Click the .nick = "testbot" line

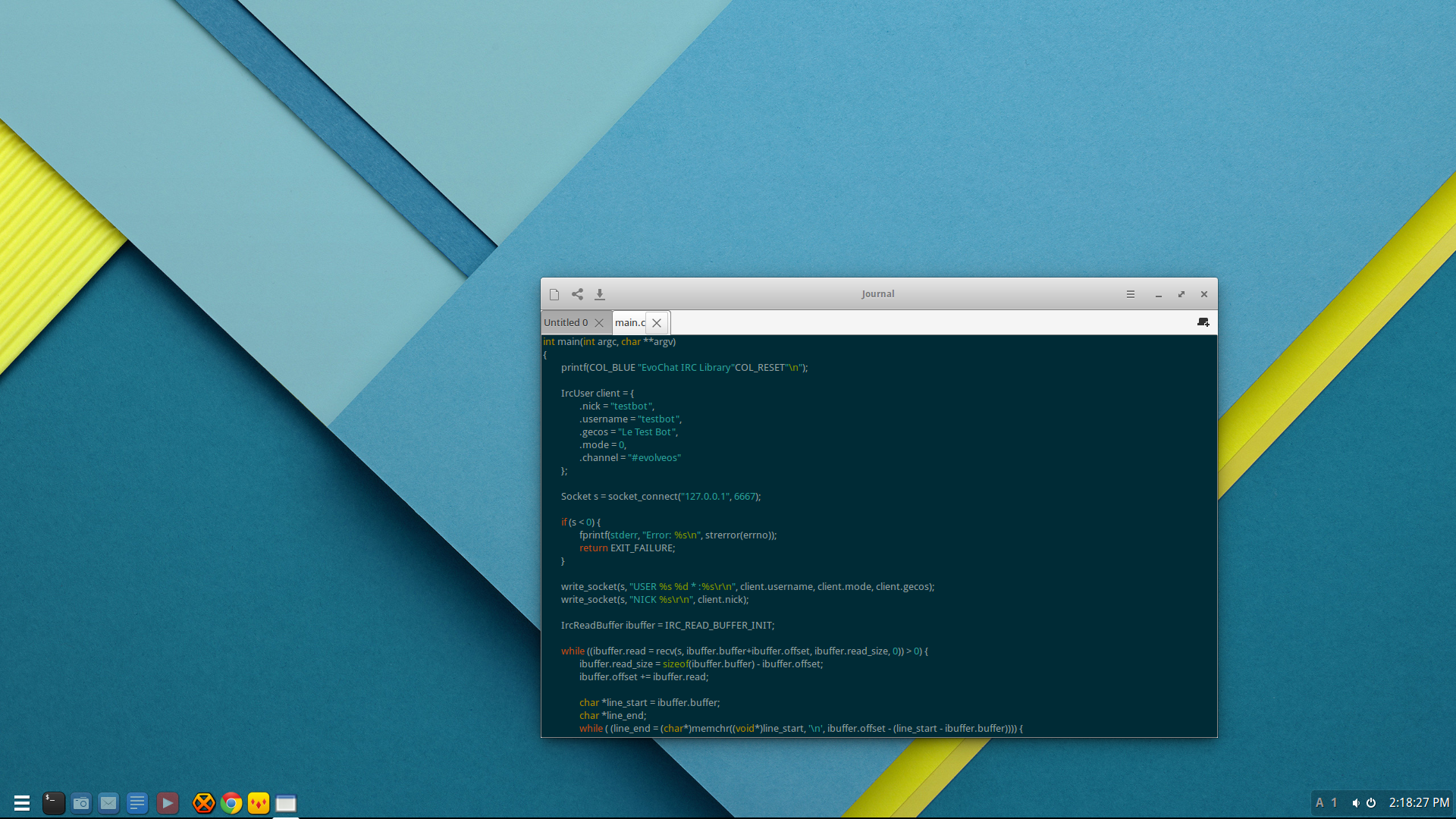click(x=617, y=406)
